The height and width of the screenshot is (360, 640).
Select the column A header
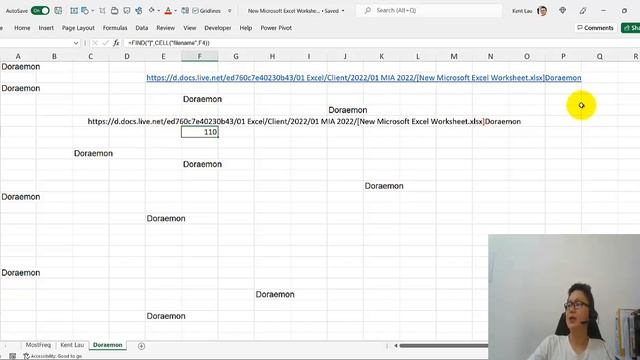pyautogui.click(x=18, y=56)
